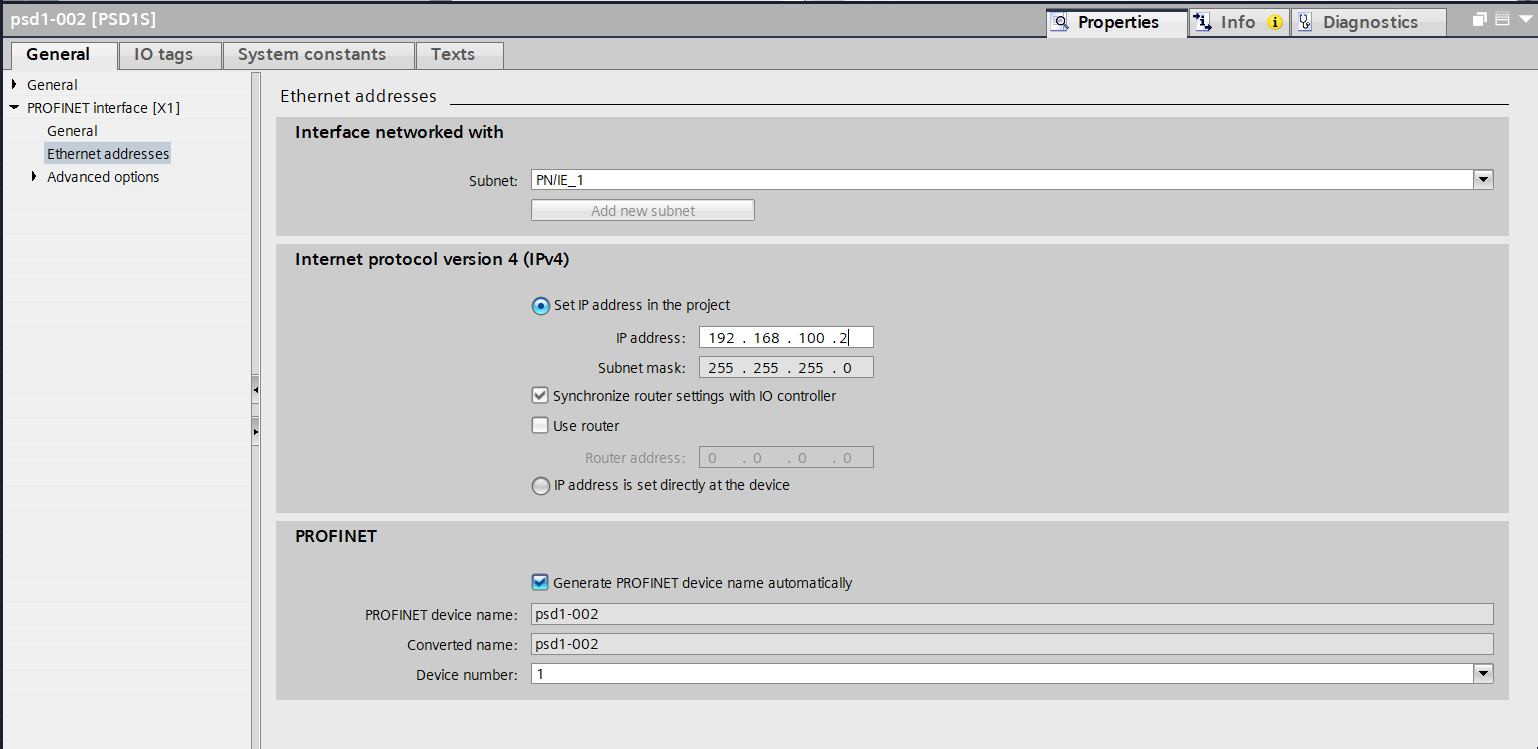Select the System constants tab
This screenshot has height=749, width=1538.
(311, 54)
